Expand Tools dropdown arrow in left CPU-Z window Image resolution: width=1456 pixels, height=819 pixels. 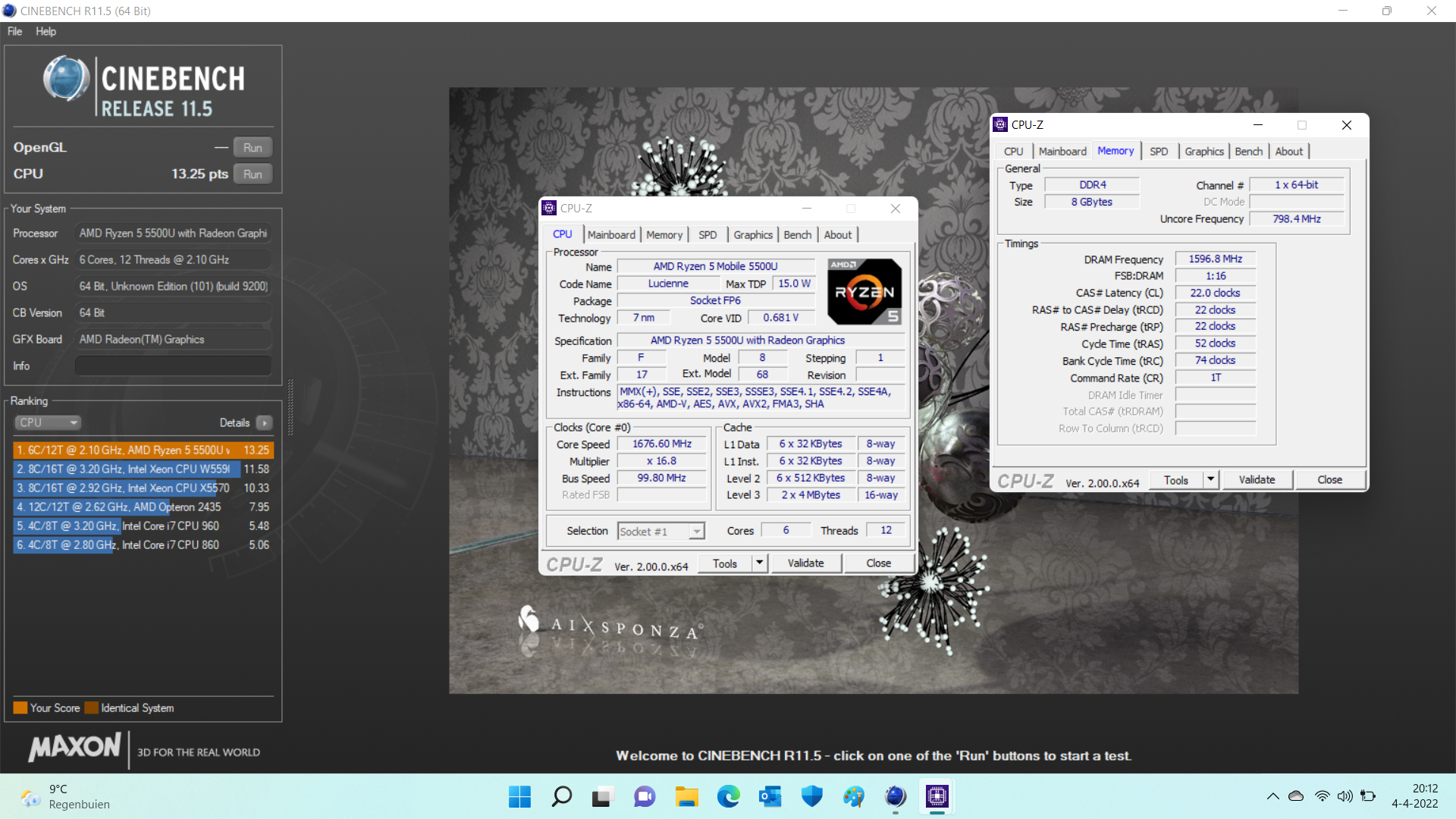[760, 563]
